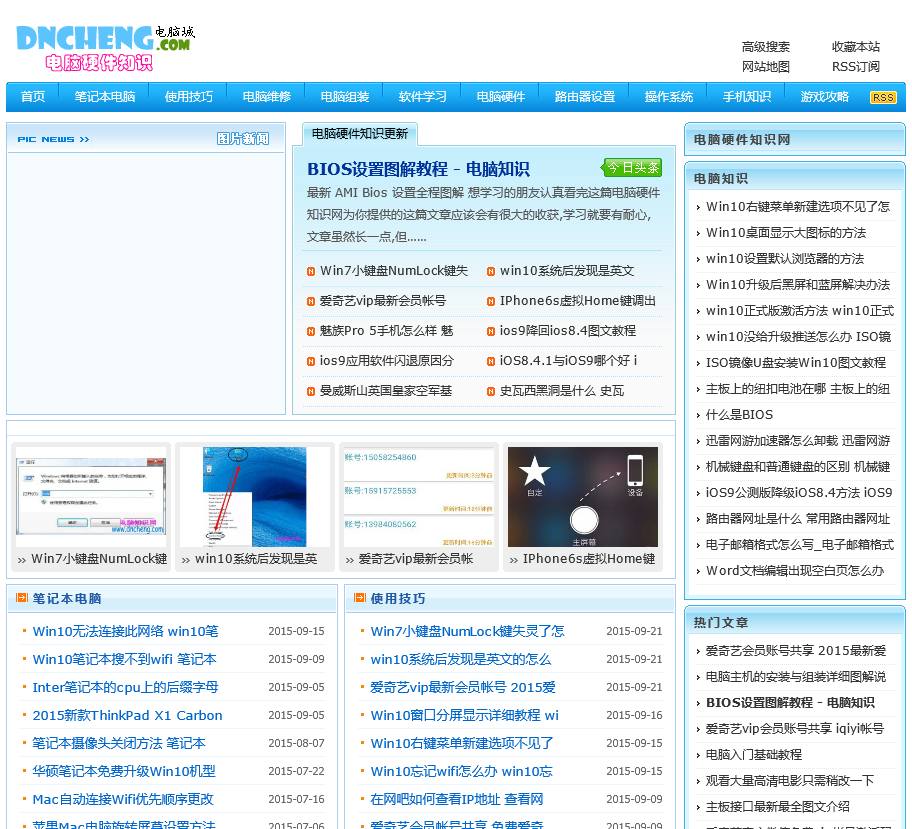
Task: Click the orange icon beside 使用技巧 heading
Action: click(x=359, y=598)
